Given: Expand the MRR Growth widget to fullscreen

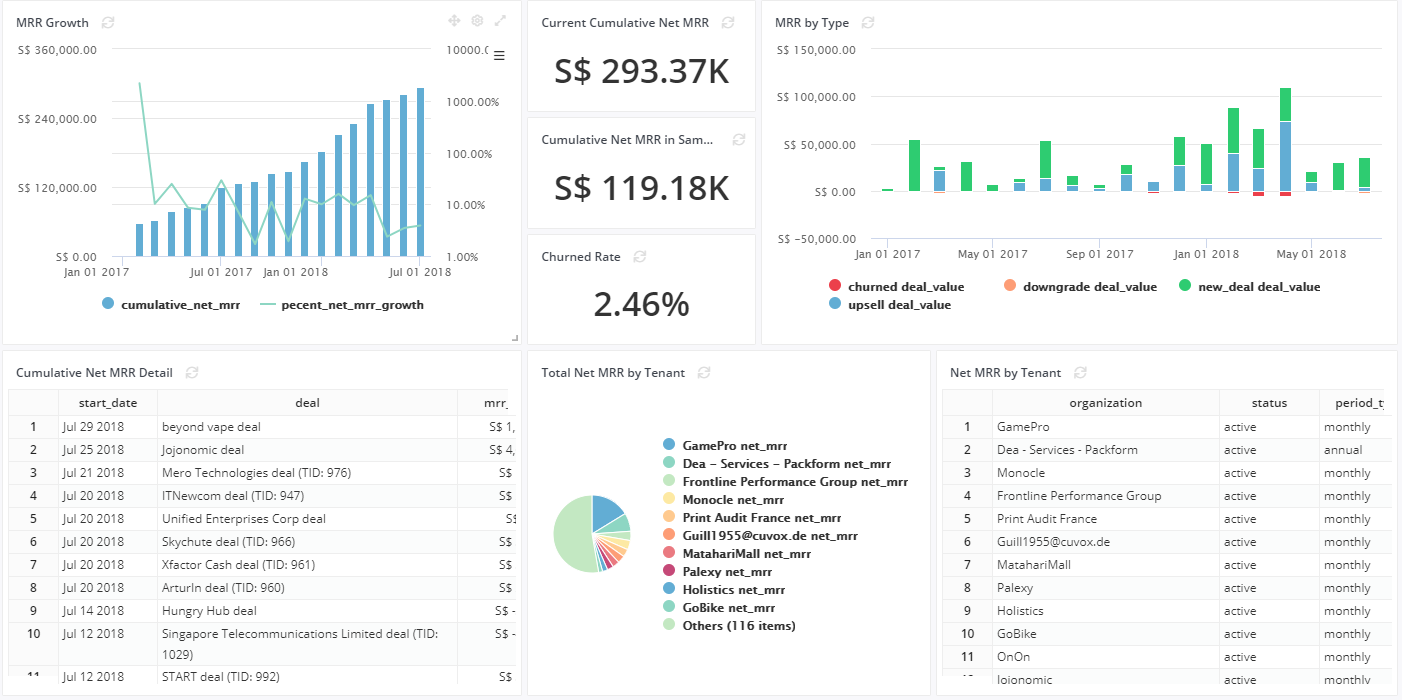Looking at the screenshot, I should tap(502, 20).
